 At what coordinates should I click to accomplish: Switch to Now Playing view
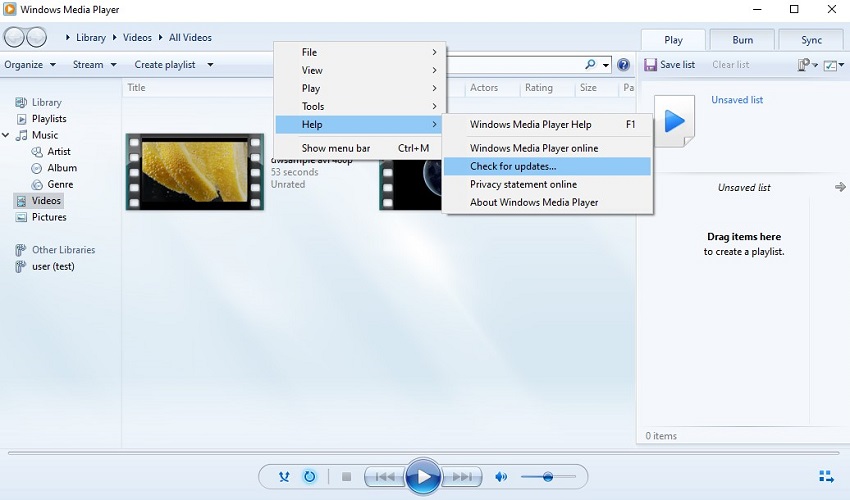tap(826, 477)
